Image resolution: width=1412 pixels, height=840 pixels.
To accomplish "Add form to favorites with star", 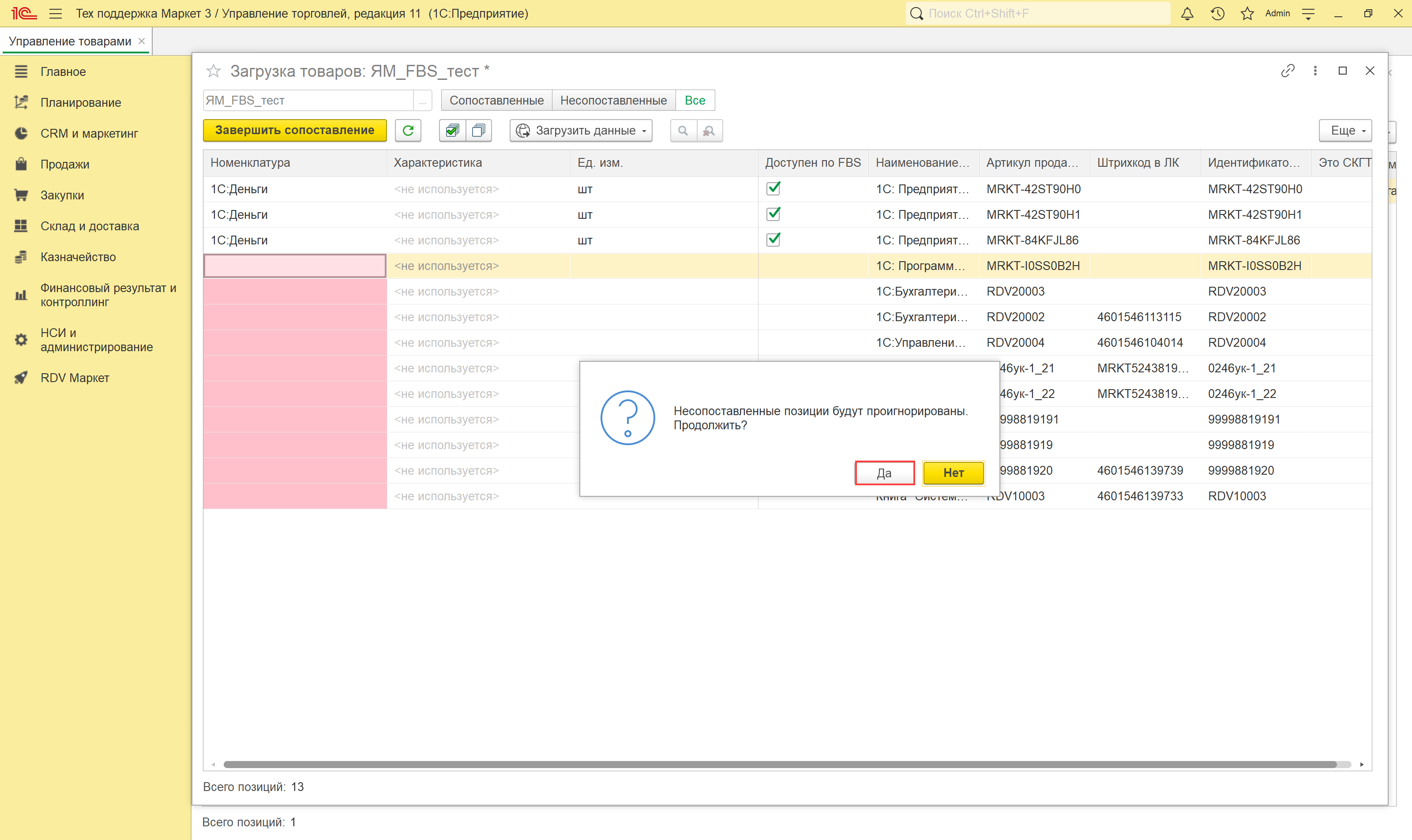I will click(x=214, y=71).
